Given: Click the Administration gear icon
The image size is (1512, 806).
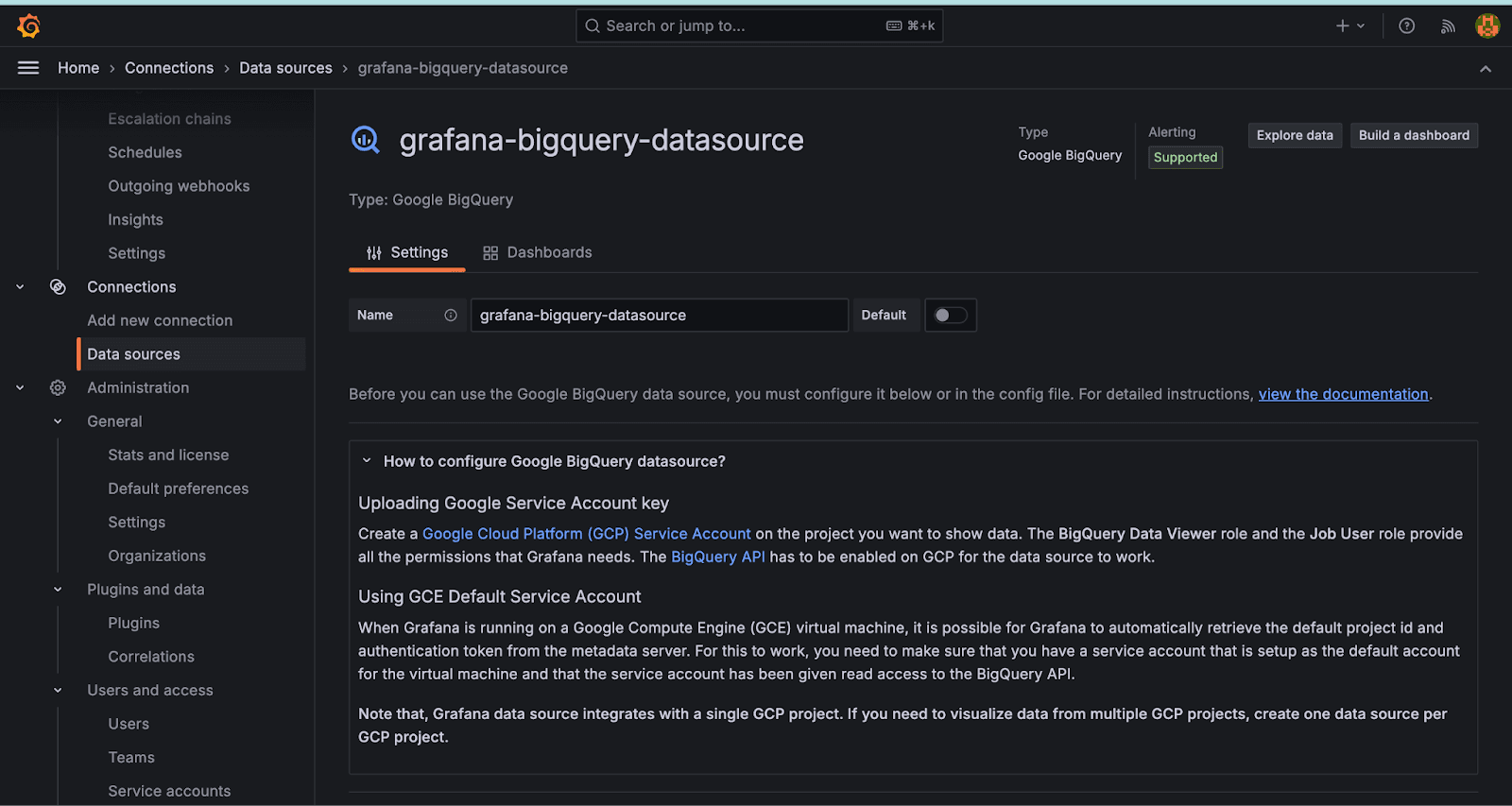Looking at the screenshot, I should tap(58, 388).
